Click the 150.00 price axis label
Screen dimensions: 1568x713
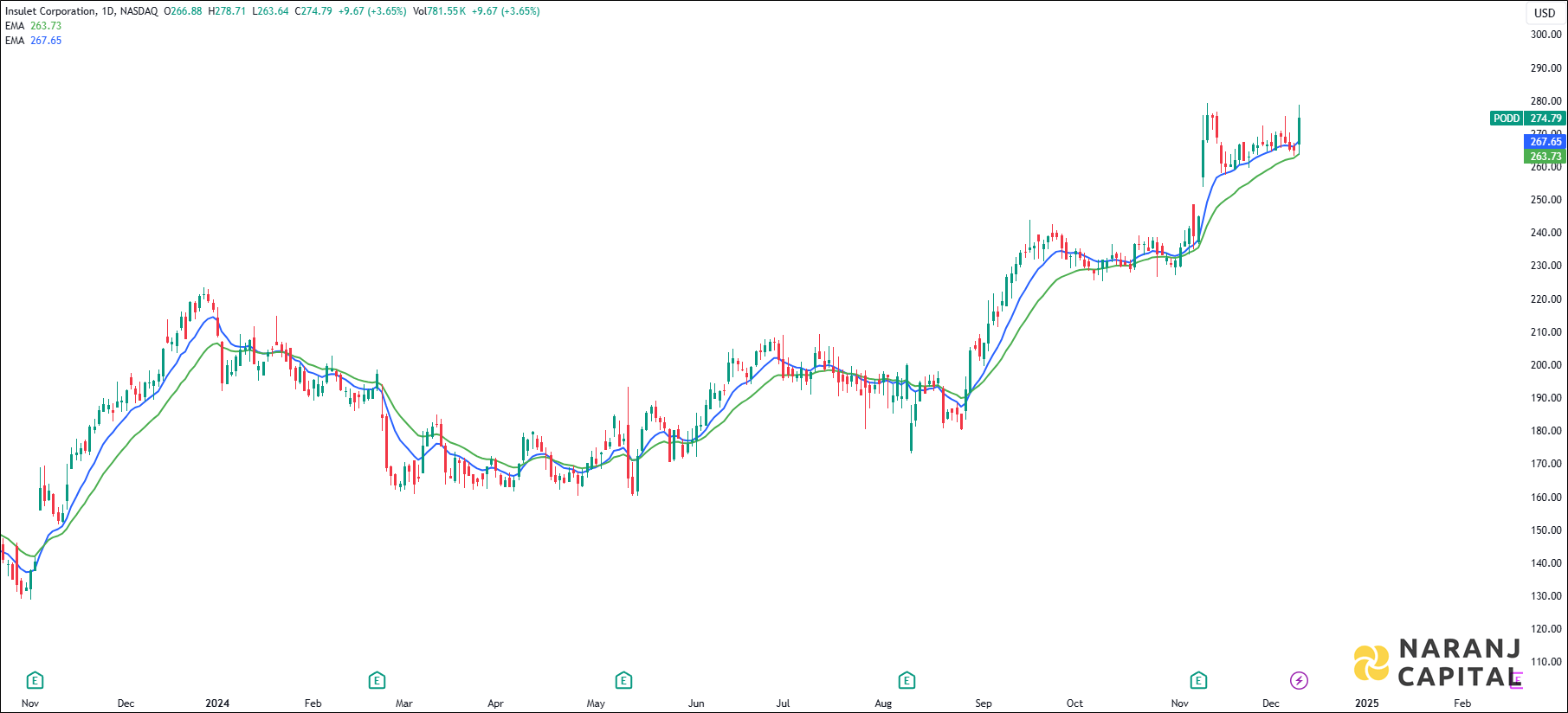[1545, 530]
